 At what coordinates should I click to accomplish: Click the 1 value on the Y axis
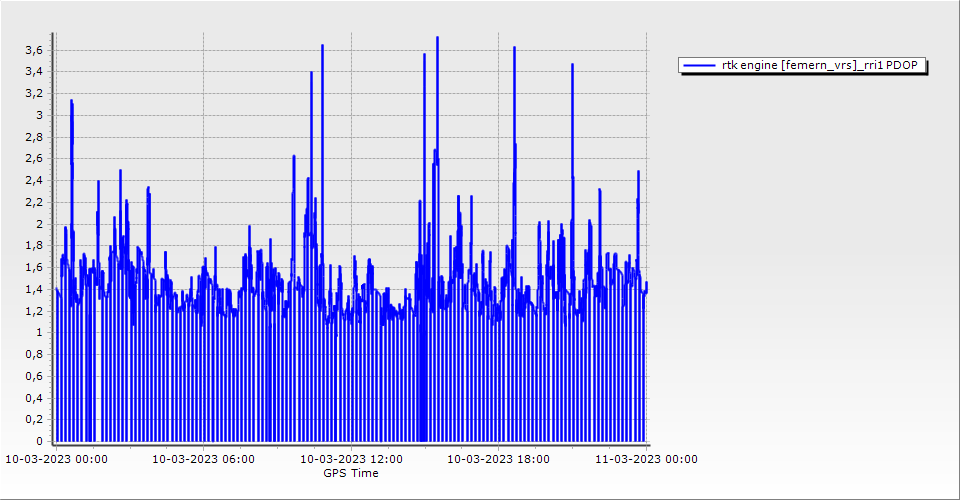(x=39, y=333)
